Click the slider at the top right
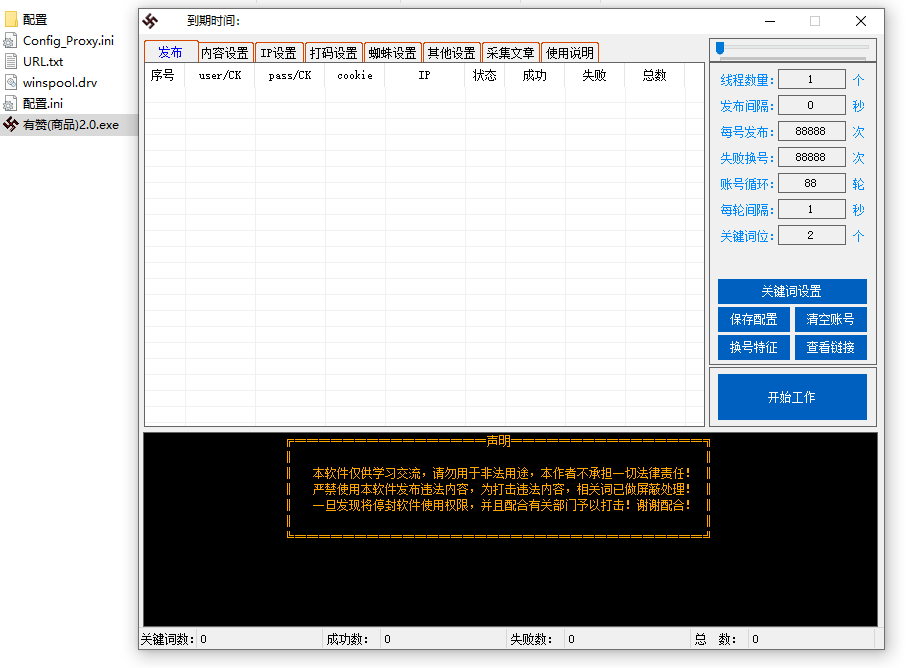Image resolution: width=913 pixels, height=668 pixels. click(720, 46)
